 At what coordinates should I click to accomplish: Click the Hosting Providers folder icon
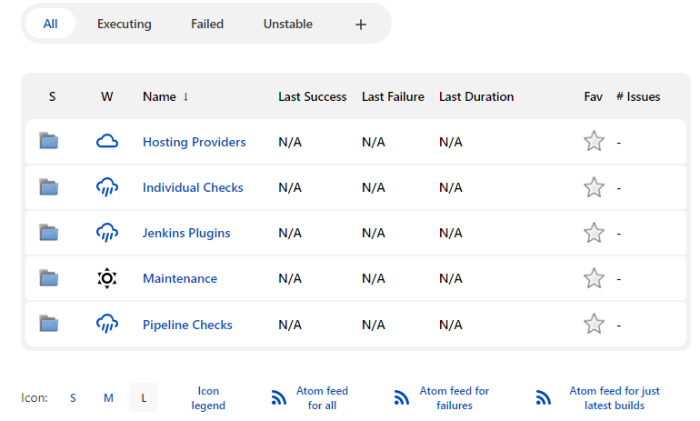49,141
